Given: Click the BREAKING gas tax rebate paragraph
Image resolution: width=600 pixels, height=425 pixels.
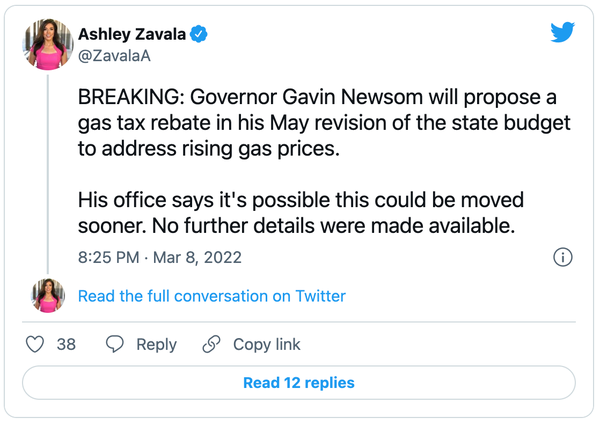Looking at the screenshot, I should (x=324, y=123).
